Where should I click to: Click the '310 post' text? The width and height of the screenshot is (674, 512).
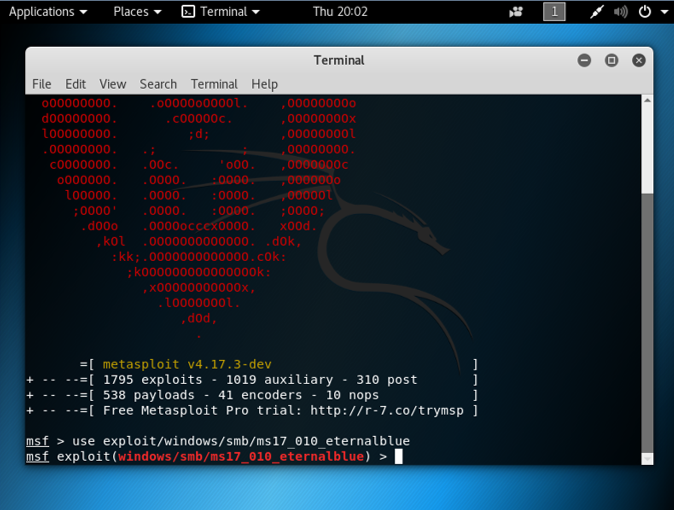click(x=387, y=380)
